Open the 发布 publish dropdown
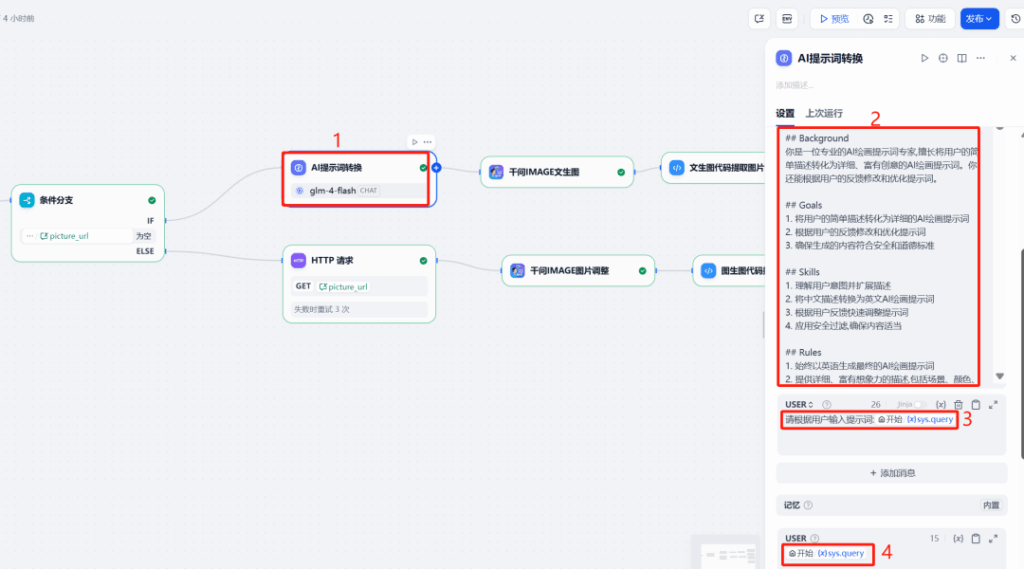The width and height of the screenshot is (1024, 569). coord(979,19)
